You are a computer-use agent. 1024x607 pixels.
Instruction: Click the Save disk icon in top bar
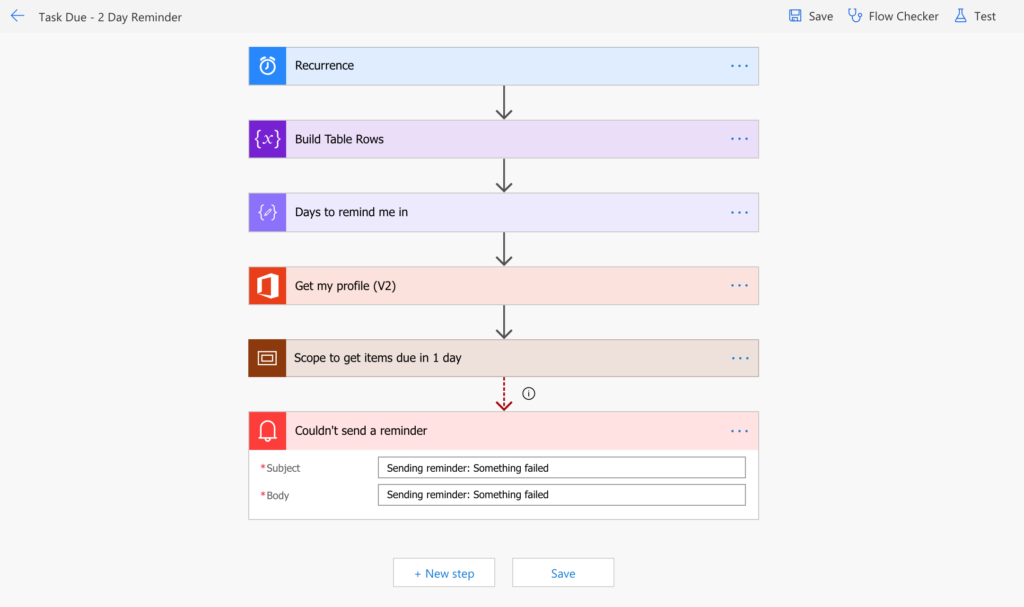pos(795,16)
